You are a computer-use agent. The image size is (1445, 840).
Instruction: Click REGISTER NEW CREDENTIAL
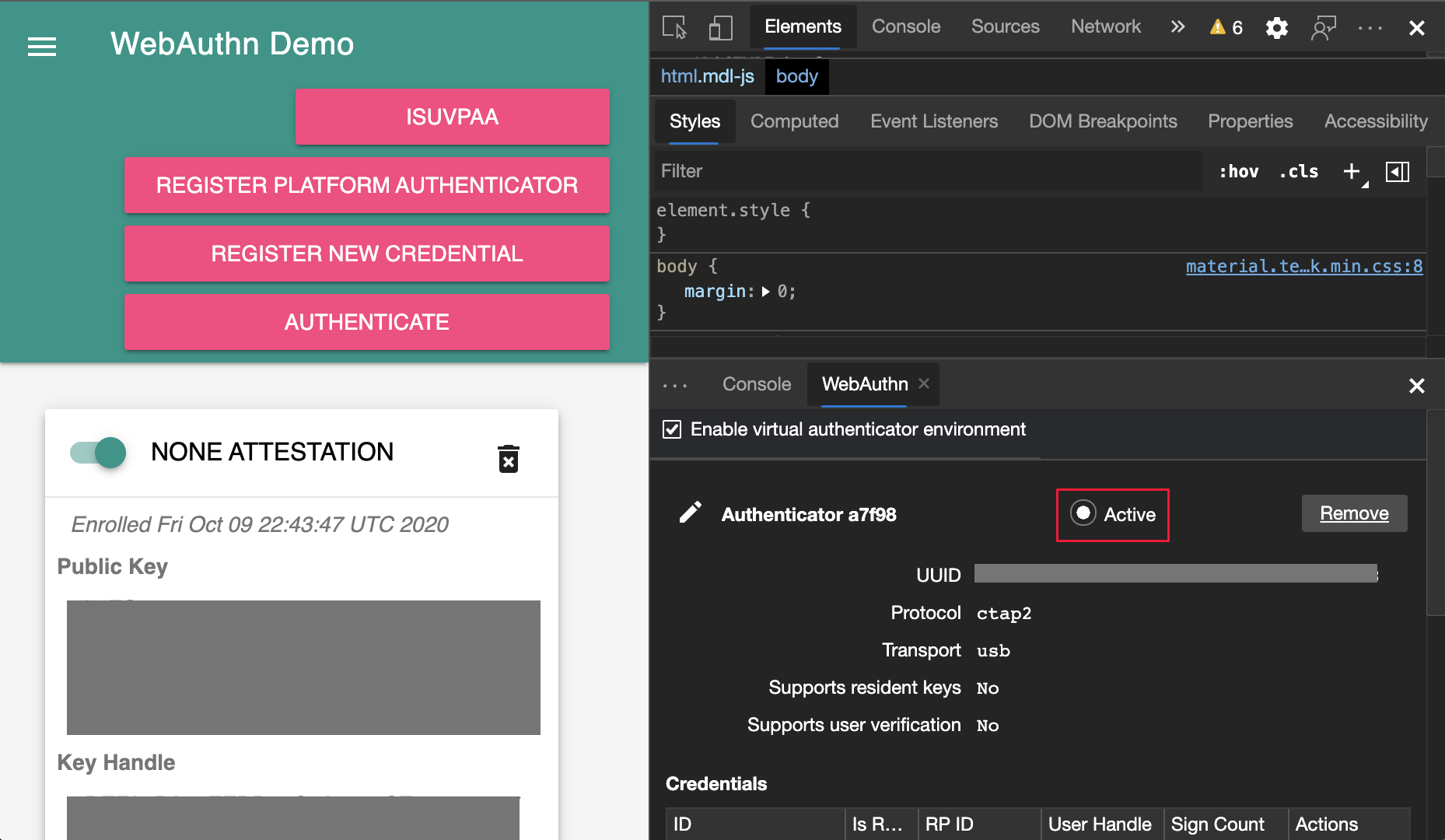(366, 254)
